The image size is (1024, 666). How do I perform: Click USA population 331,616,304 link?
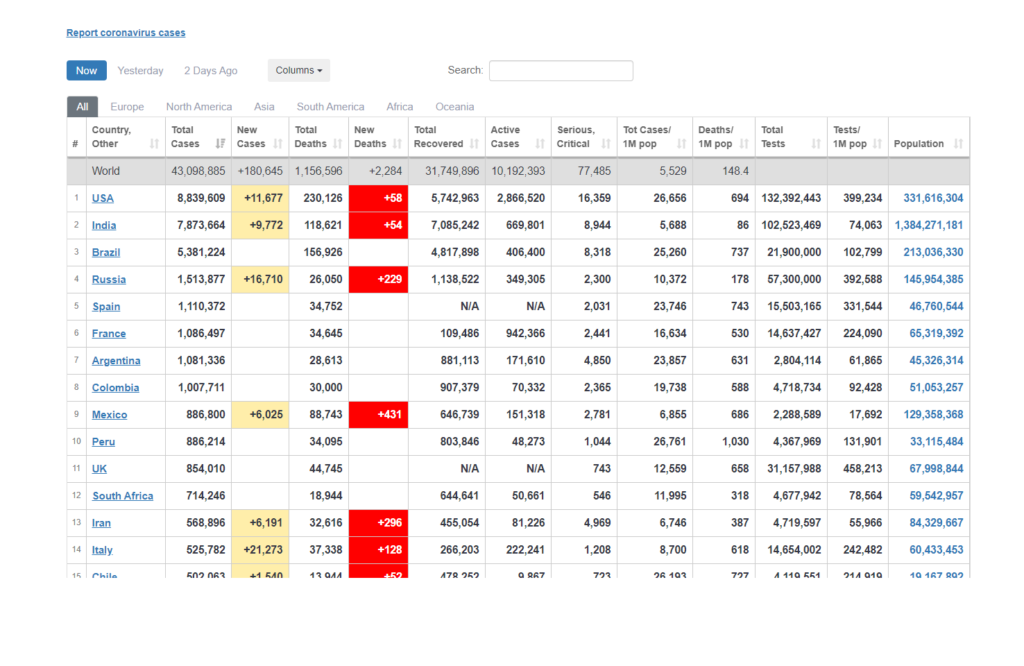point(933,198)
